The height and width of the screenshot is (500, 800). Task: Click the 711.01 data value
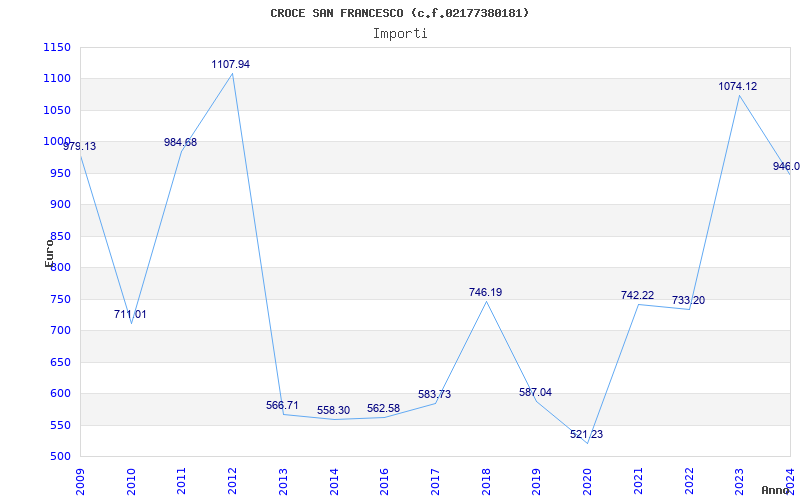[x=130, y=314]
